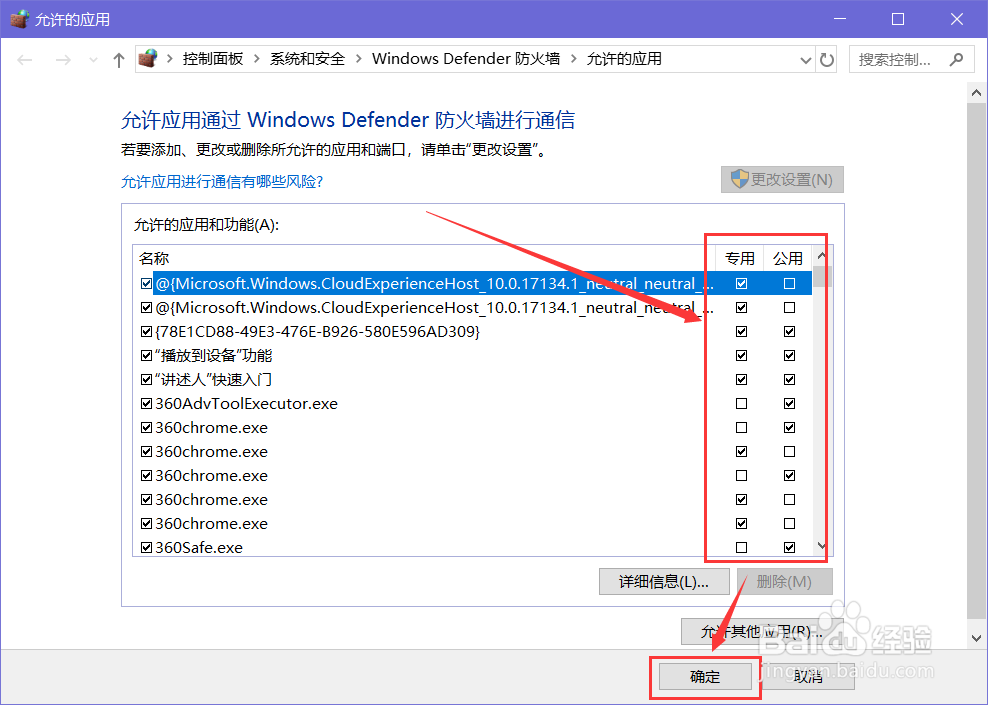988x705 pixels.
Task: Uncheck the {78E1CD88-49E3-476E-B926-580E596AD309} entry checkbox
Action: point(146,331)
